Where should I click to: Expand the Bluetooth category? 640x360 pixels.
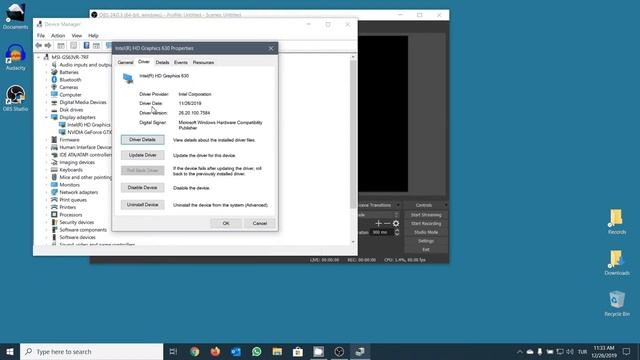(x=46, y=80)
